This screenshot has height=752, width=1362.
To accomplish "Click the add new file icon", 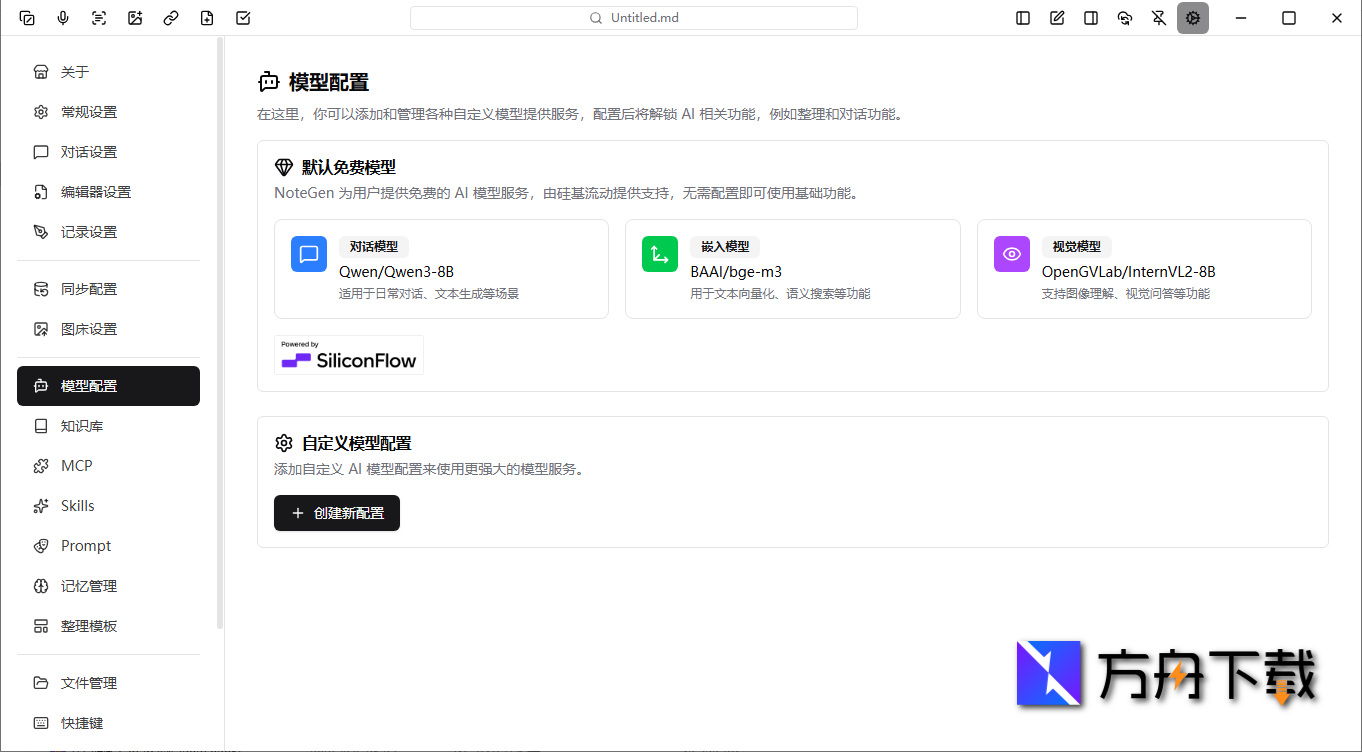I will [x=206, y=17].
